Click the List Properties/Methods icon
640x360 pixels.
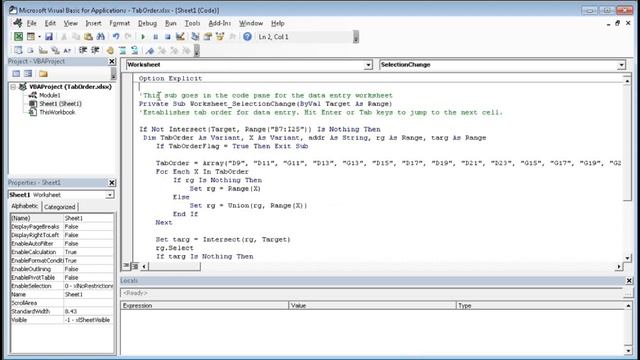pyautogui.click(x=18, y=51)
